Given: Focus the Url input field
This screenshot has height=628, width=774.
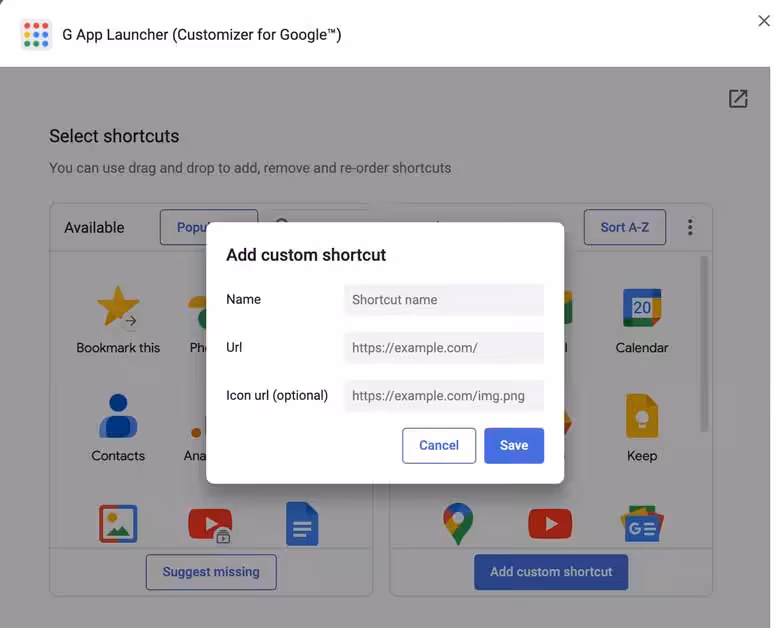Looking at the screenshot, I should 444,348.
